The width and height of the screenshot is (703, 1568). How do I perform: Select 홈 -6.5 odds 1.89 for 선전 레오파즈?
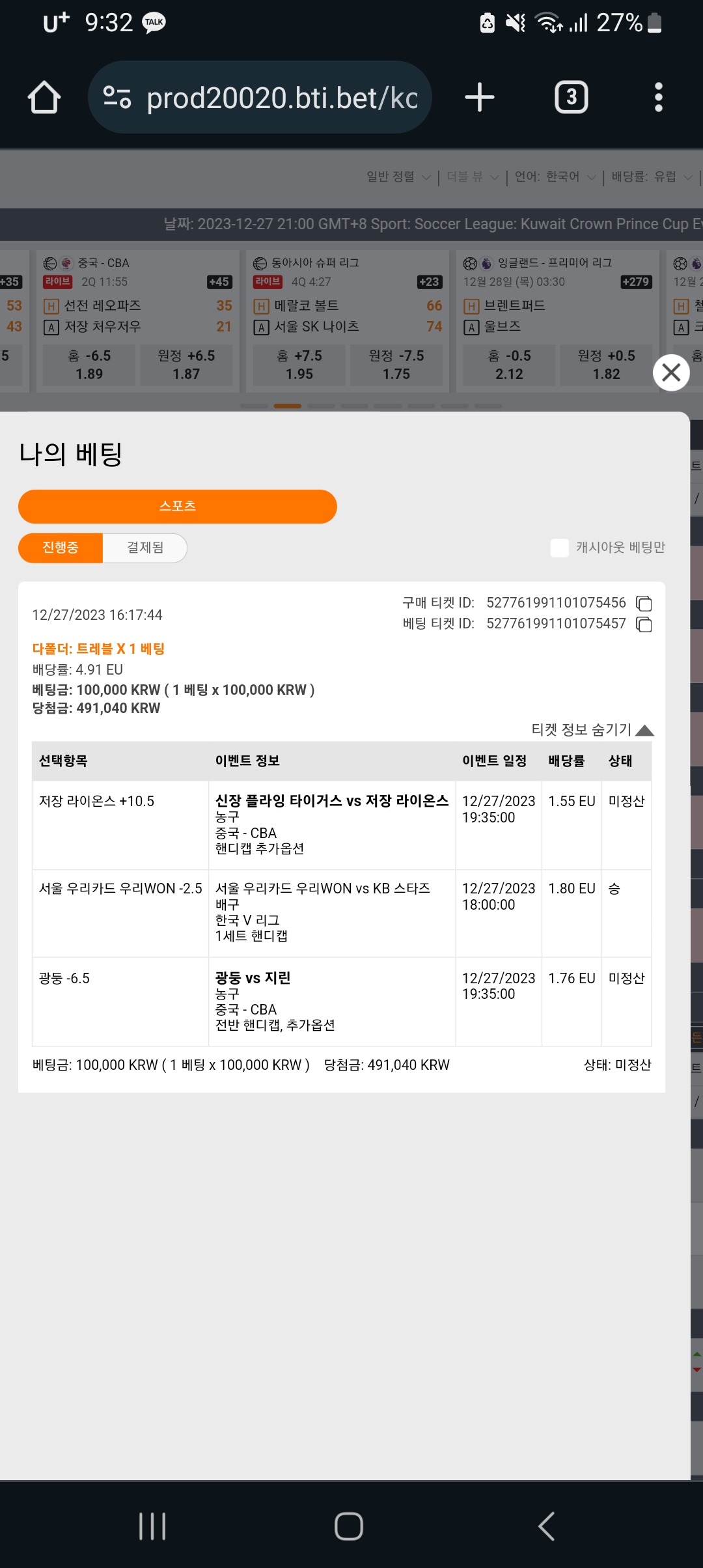pos(89,365)
